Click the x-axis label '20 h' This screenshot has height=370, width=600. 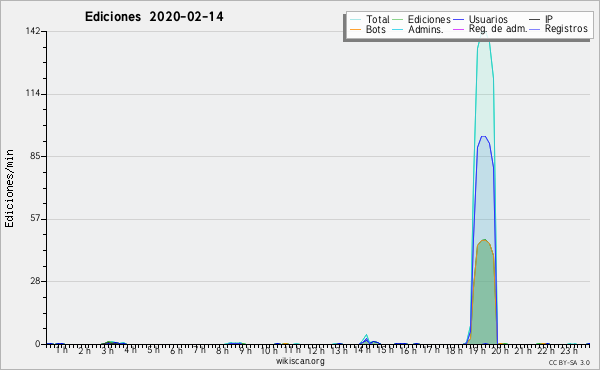(x=500, y=350)
